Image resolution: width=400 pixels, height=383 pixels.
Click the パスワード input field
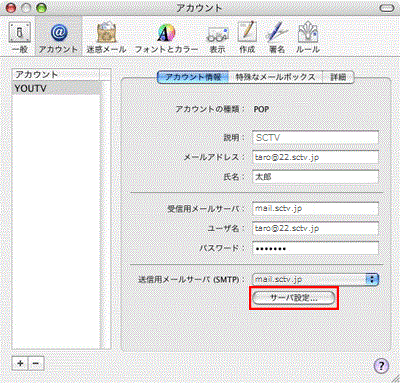(x=315, y=248)
